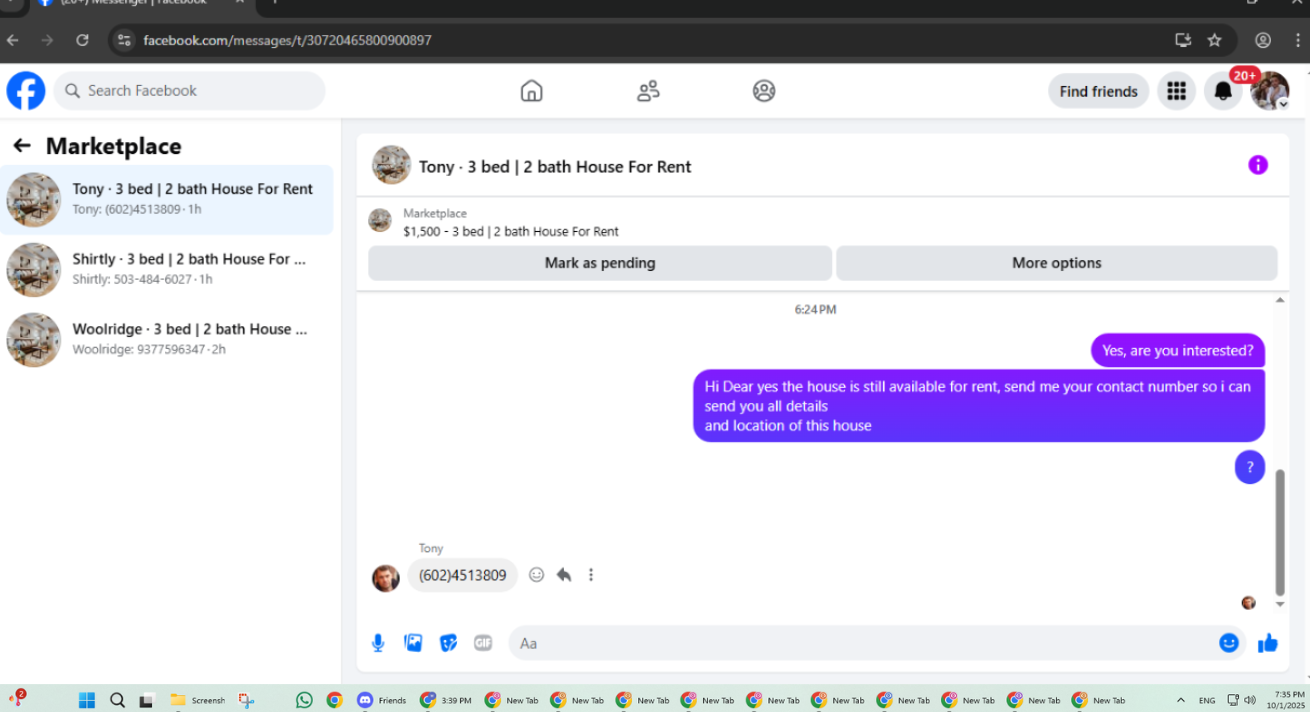Choose a GIF icon

[483, 643]
